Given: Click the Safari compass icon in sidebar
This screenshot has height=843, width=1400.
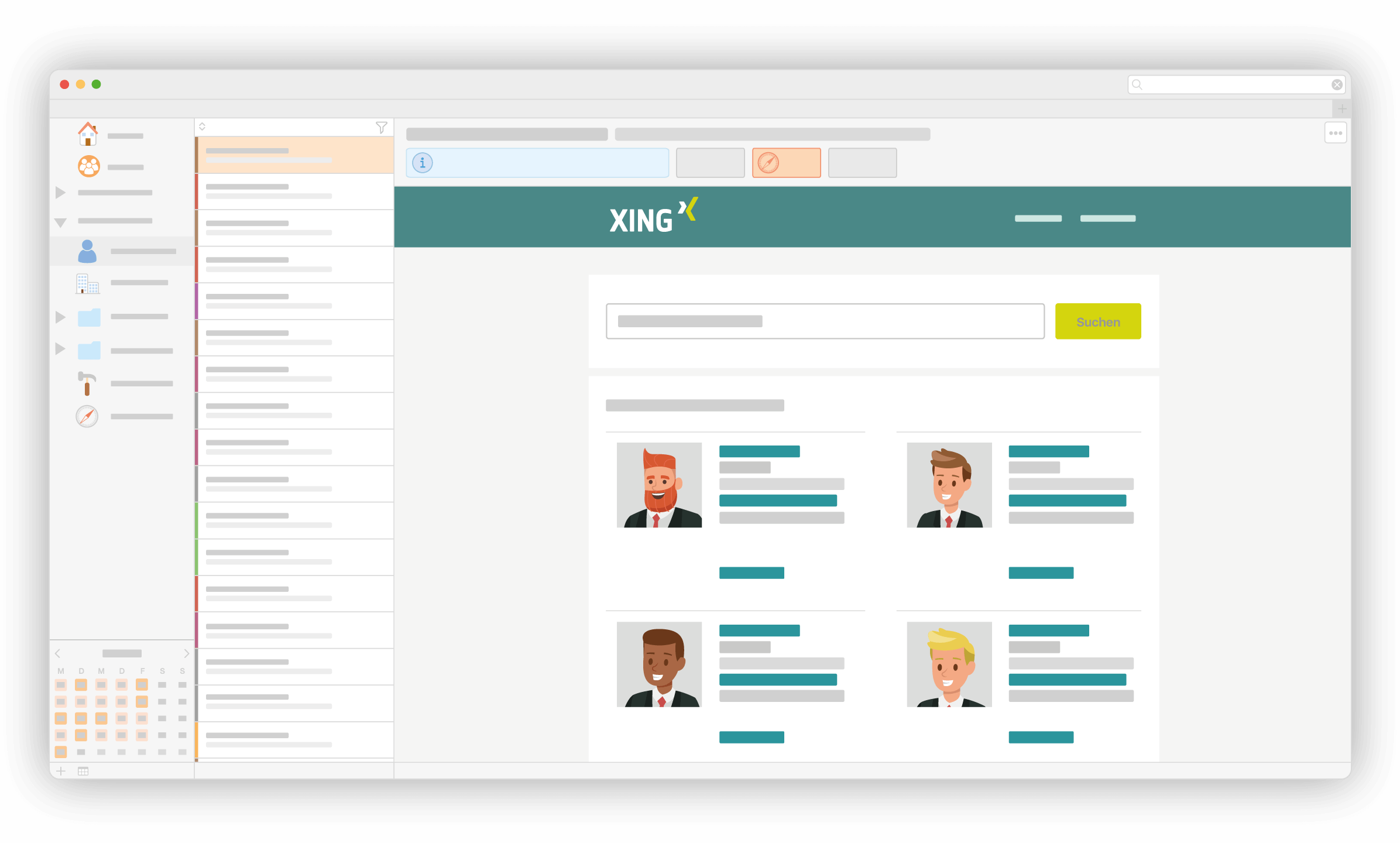Looking at the screenshot, I should click(87, 416).
